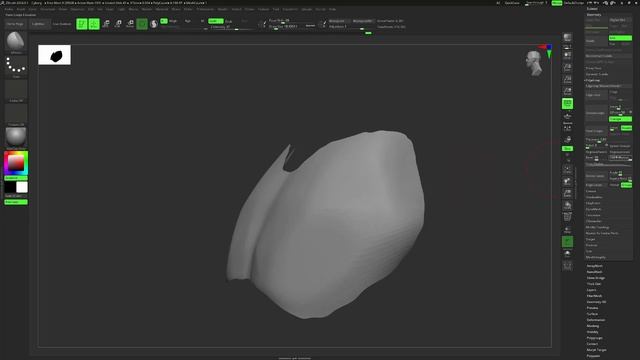The width and height of the screenshot is (640, 360).
Task: Enable Zsub sculpt mode
Action: point(229,21)
